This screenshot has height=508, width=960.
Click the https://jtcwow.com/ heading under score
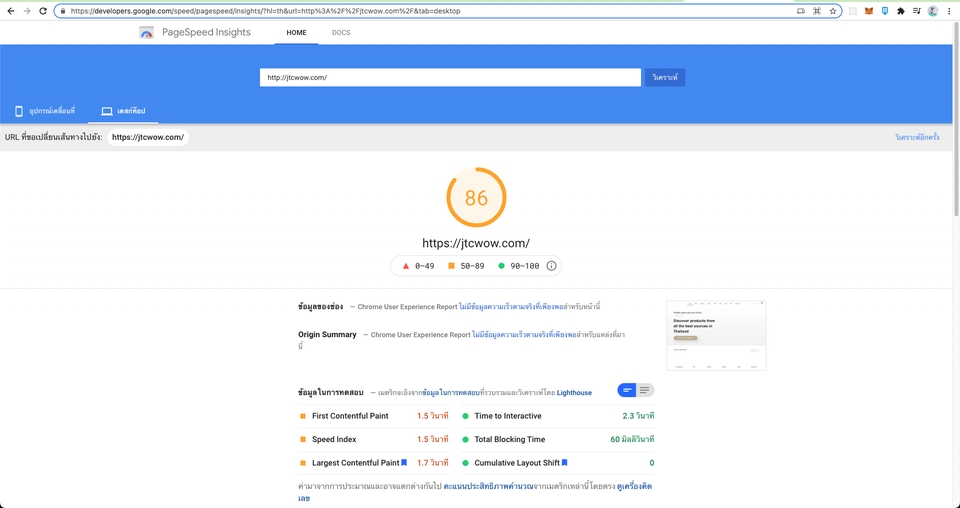(x=476, y=243)
